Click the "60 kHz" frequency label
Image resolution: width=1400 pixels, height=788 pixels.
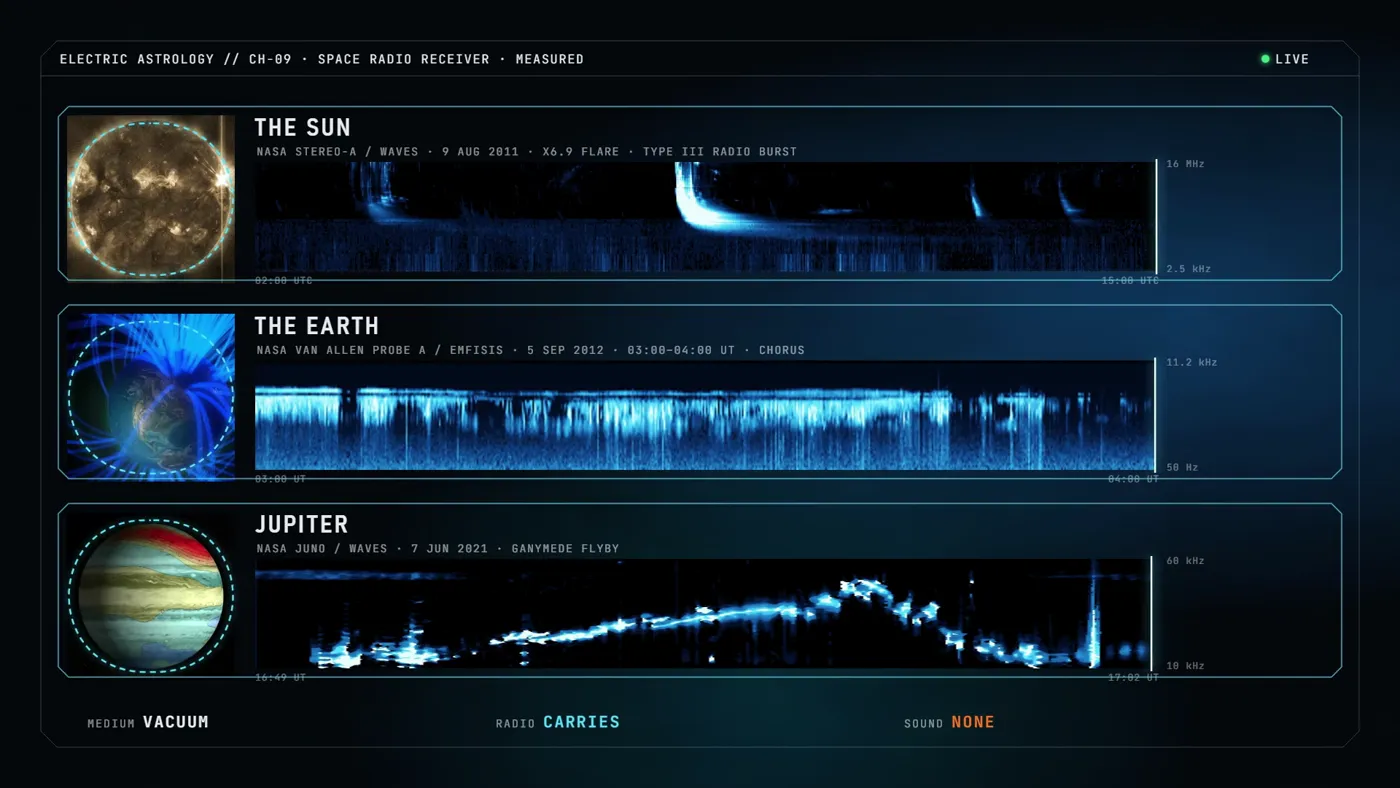(1185, 560)
